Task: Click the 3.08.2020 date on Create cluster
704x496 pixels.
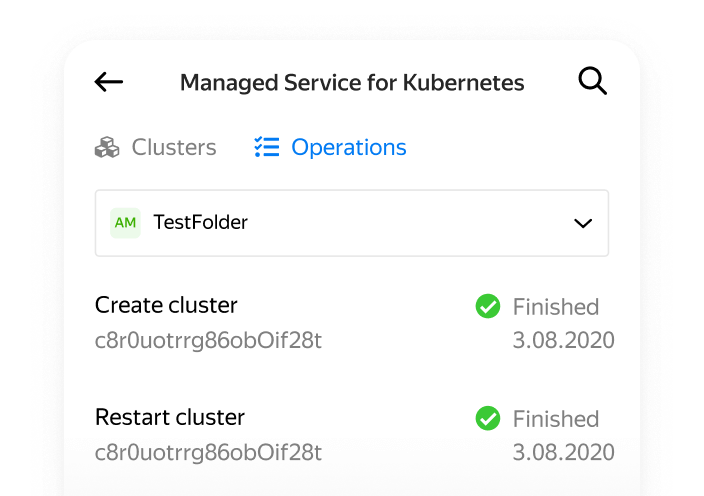Action: click(x=563, y=340)
